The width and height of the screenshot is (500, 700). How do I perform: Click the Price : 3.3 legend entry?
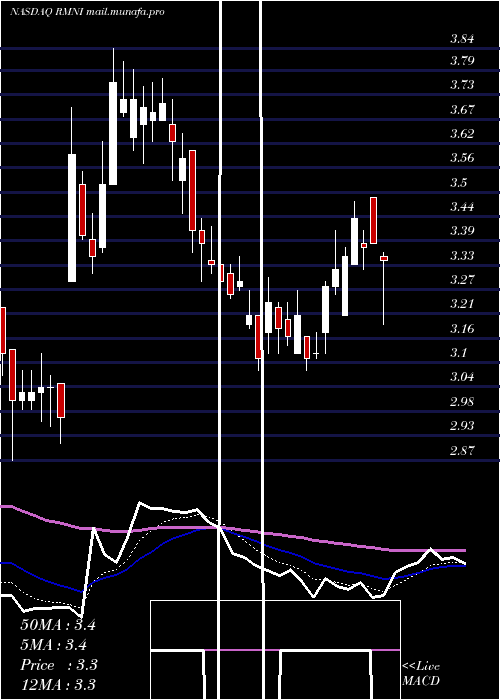(x=59, y=665)
